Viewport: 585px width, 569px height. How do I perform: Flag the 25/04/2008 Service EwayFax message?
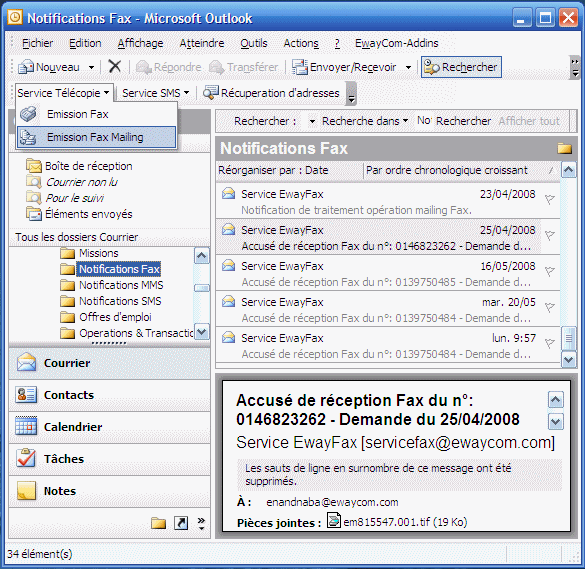[x=549, y=235]
